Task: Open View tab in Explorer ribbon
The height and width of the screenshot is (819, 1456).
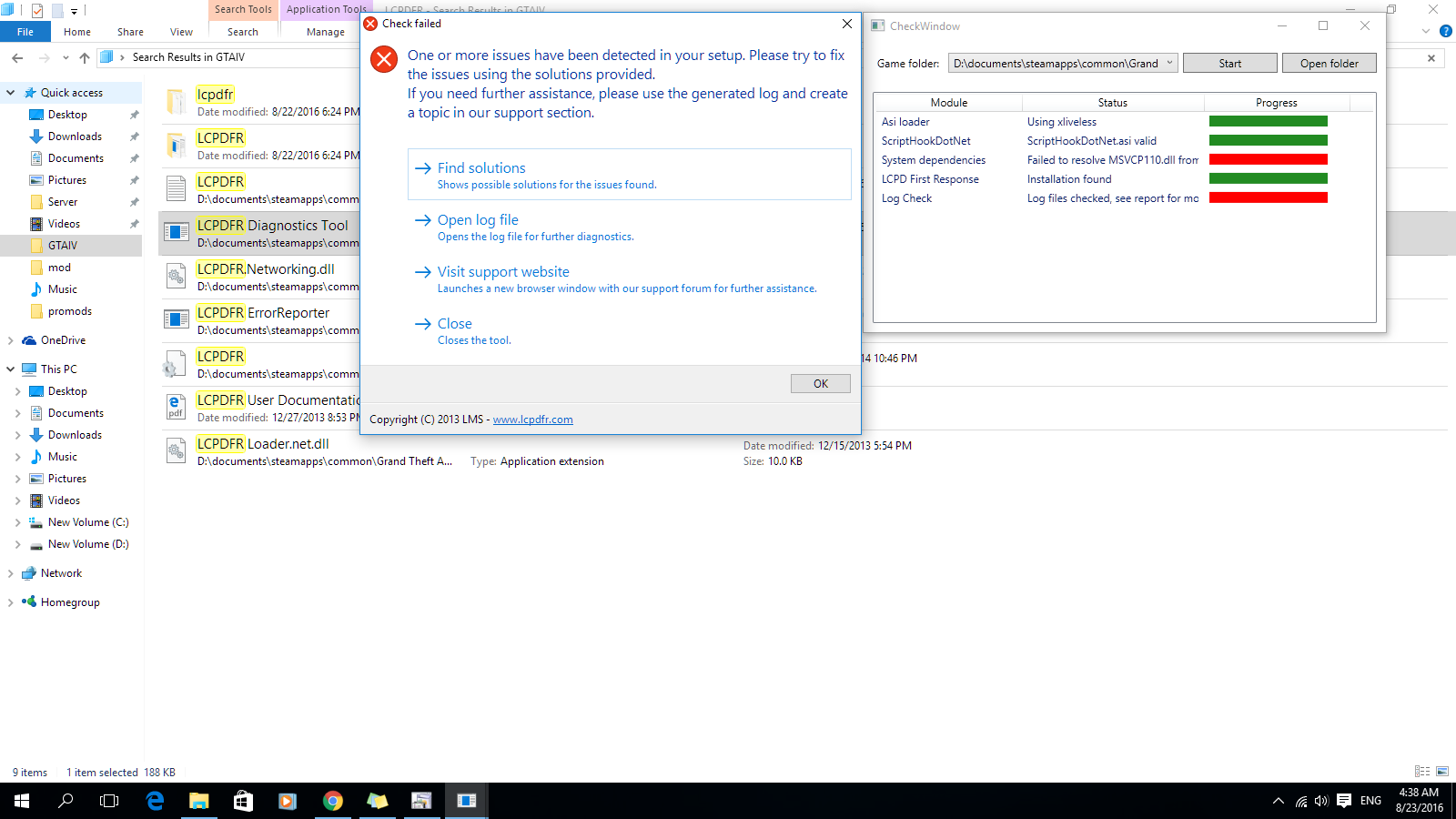Action: point(181,32)
